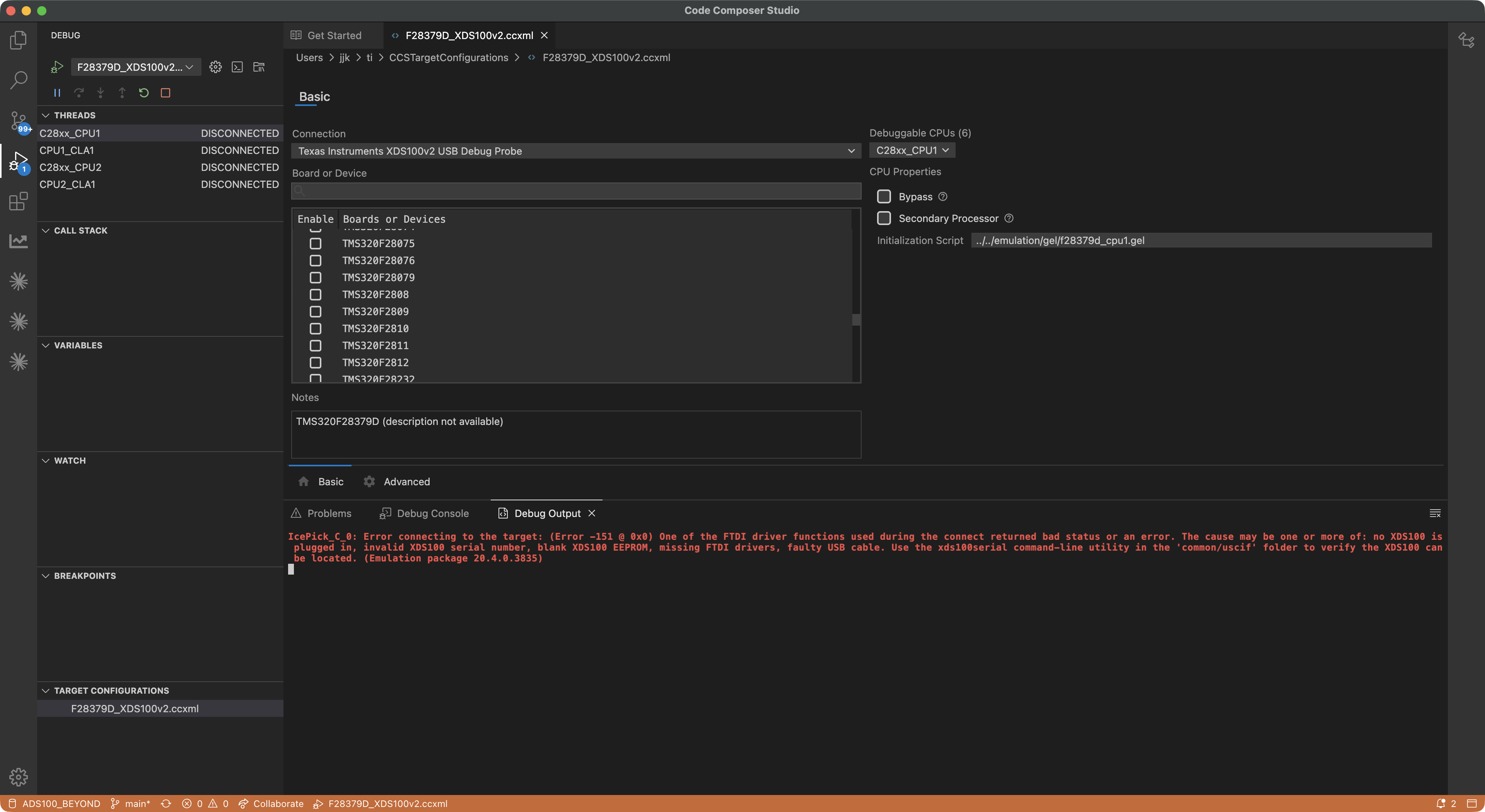Click the Step Over debug control
Image resolution: width=1485 pixels, height=812 pixels.
coord(79,93)
